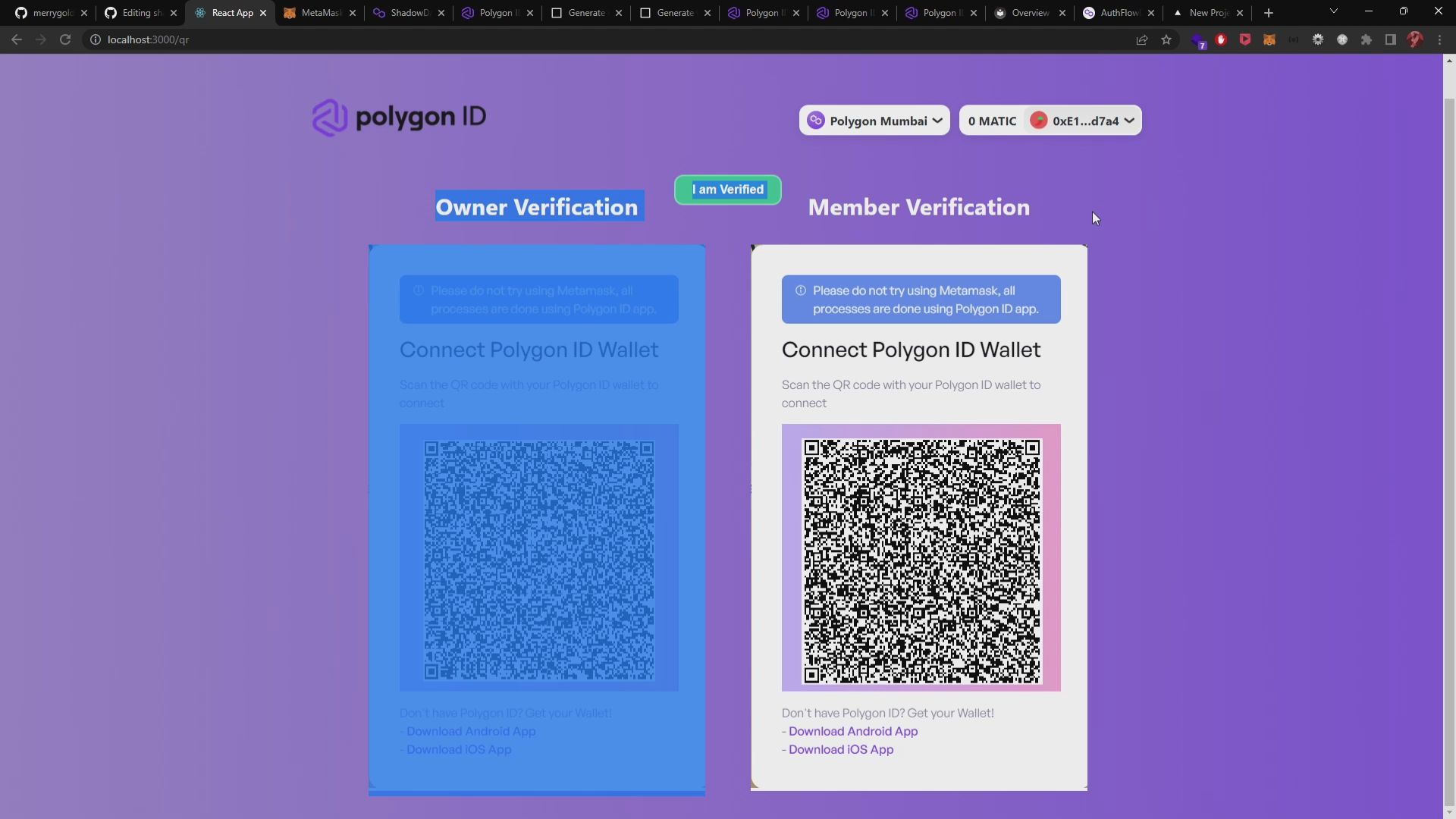Click the Member Verification heading

[919, 207]
